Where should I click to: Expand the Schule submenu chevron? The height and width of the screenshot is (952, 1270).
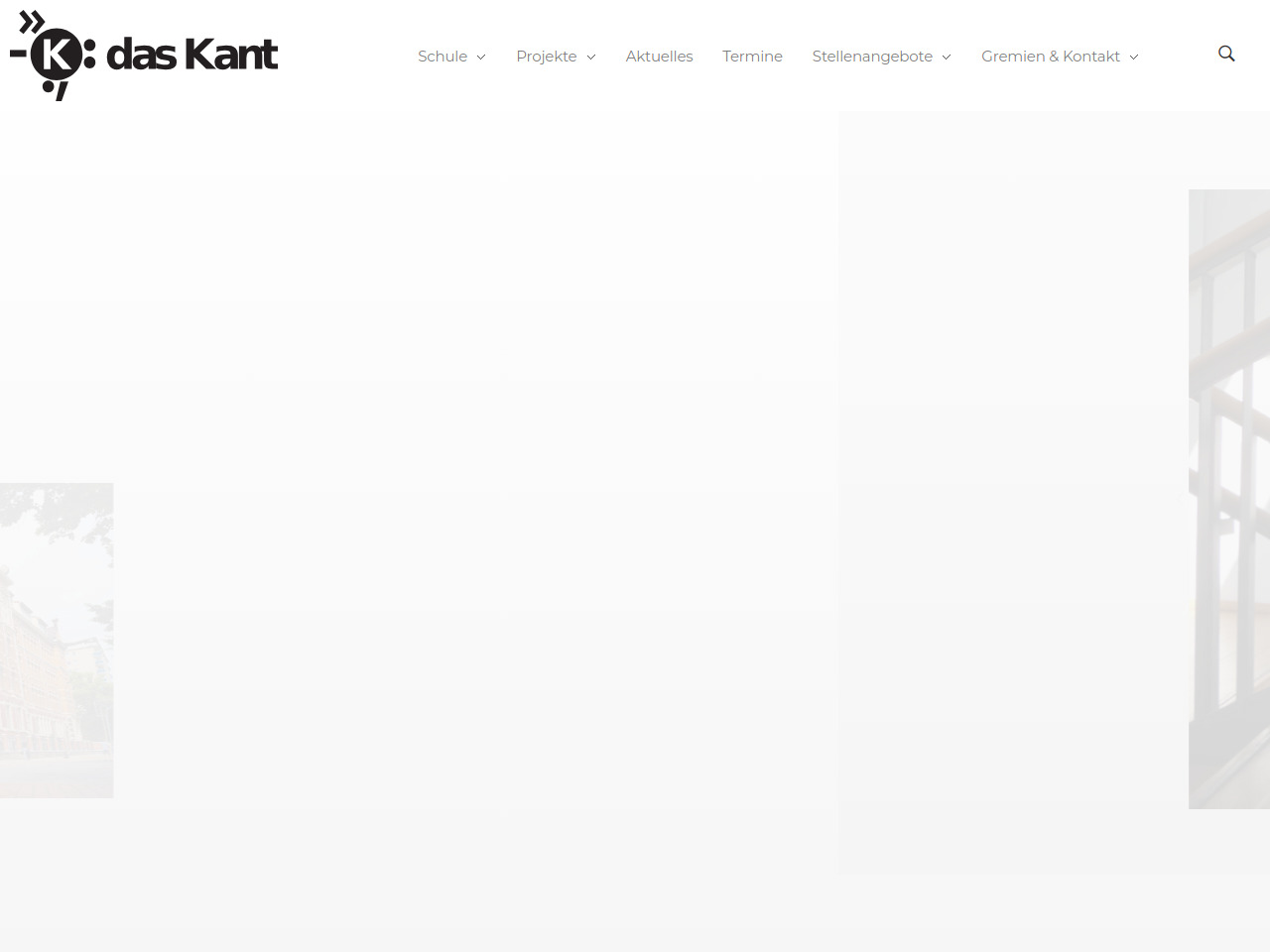pos(481,58)
